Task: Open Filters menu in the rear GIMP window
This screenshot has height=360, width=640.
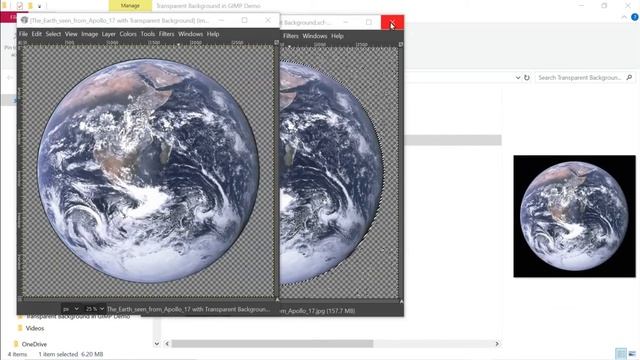Action: (291, 36)
